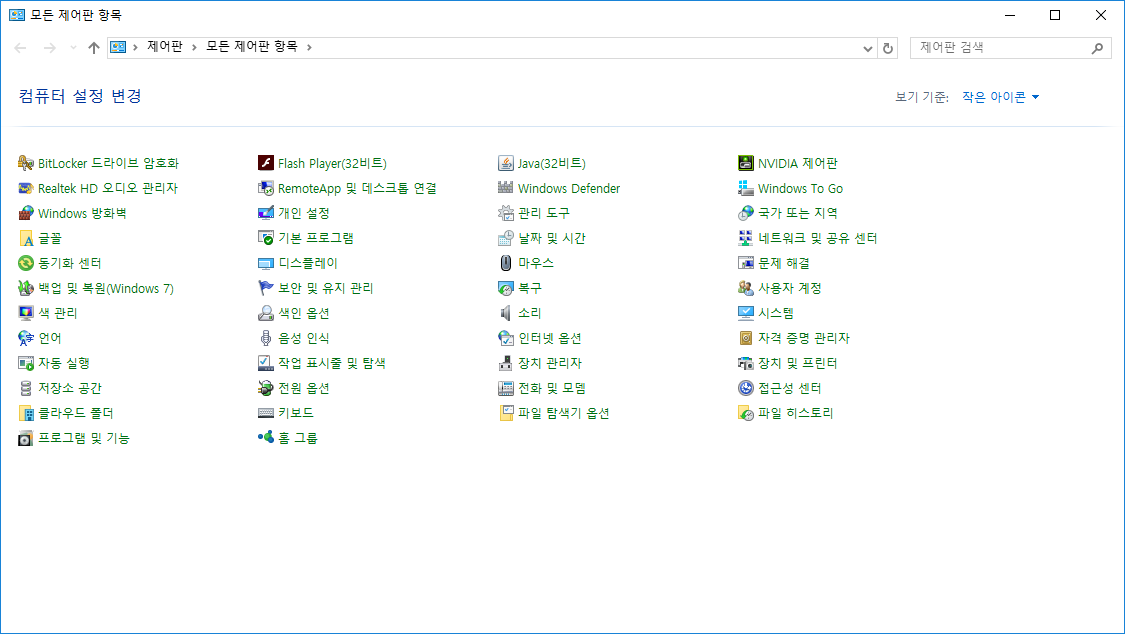The height and width of the screenshot is (634, 1125).
Task: Open the Flash Player(32비트) icon
Action: tap(266, 164)
